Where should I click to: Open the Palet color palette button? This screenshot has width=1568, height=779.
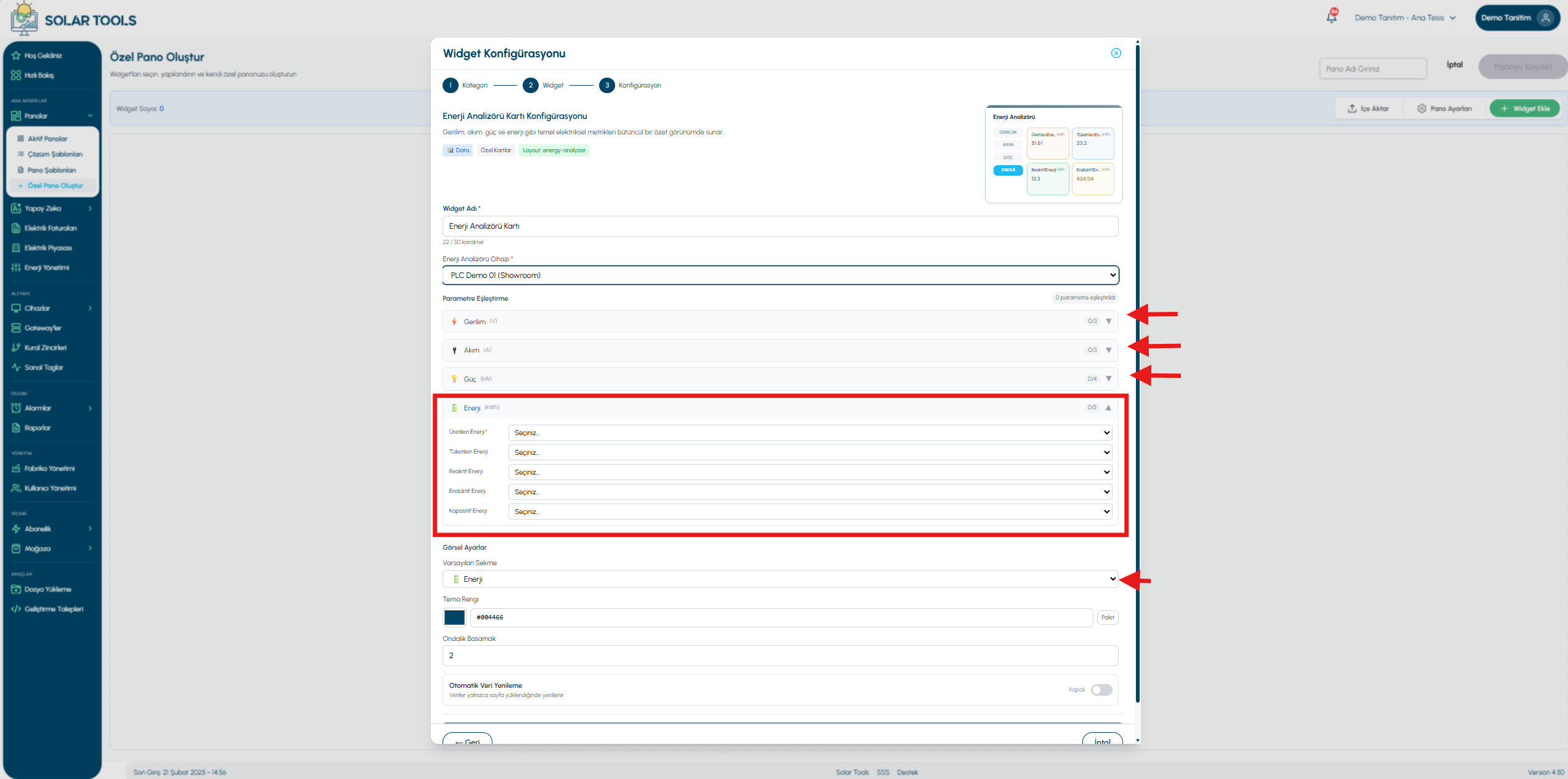1108,618
